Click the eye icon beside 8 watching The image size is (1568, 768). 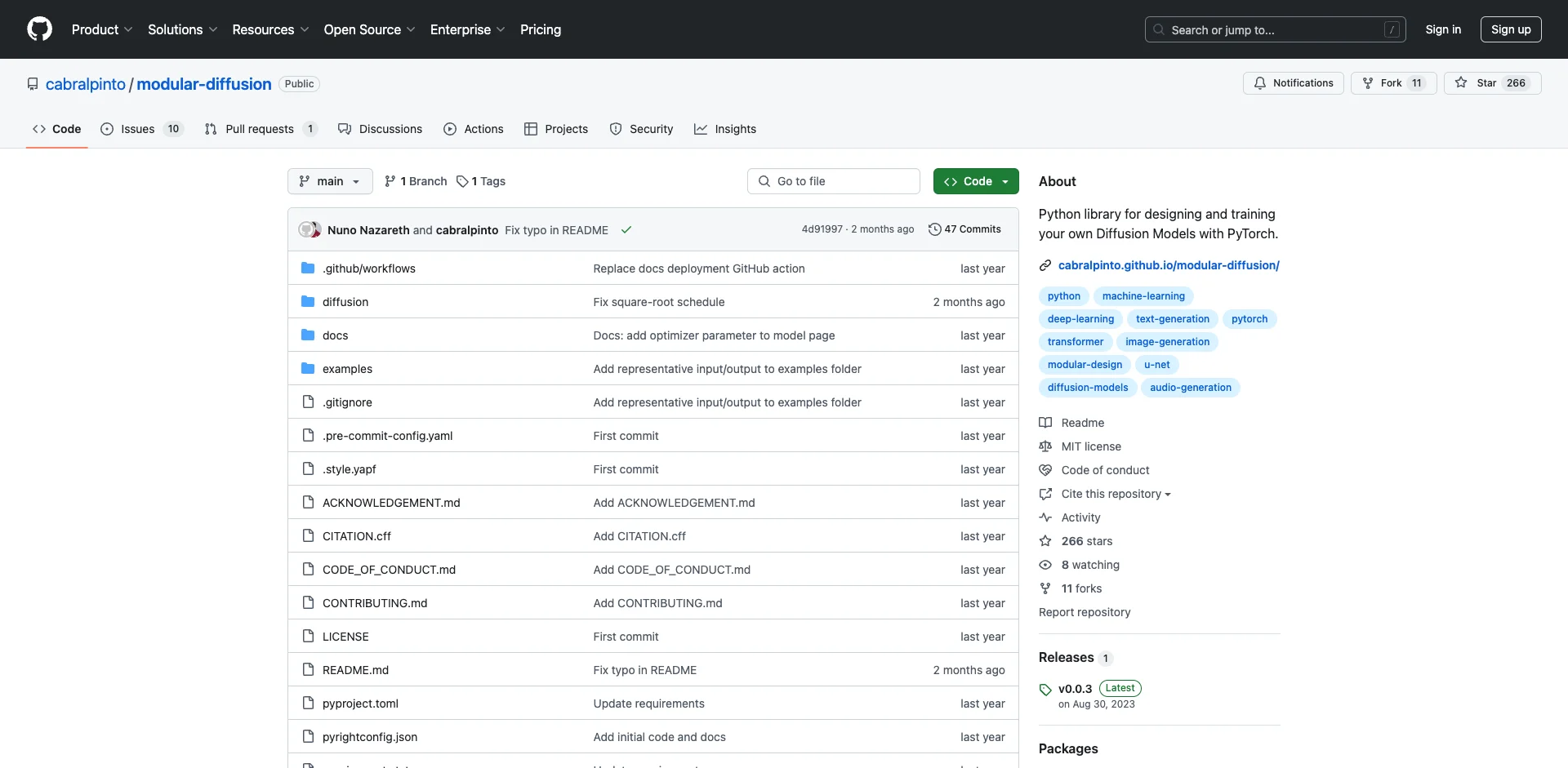pyautogui.click(x=1045, y=565)
